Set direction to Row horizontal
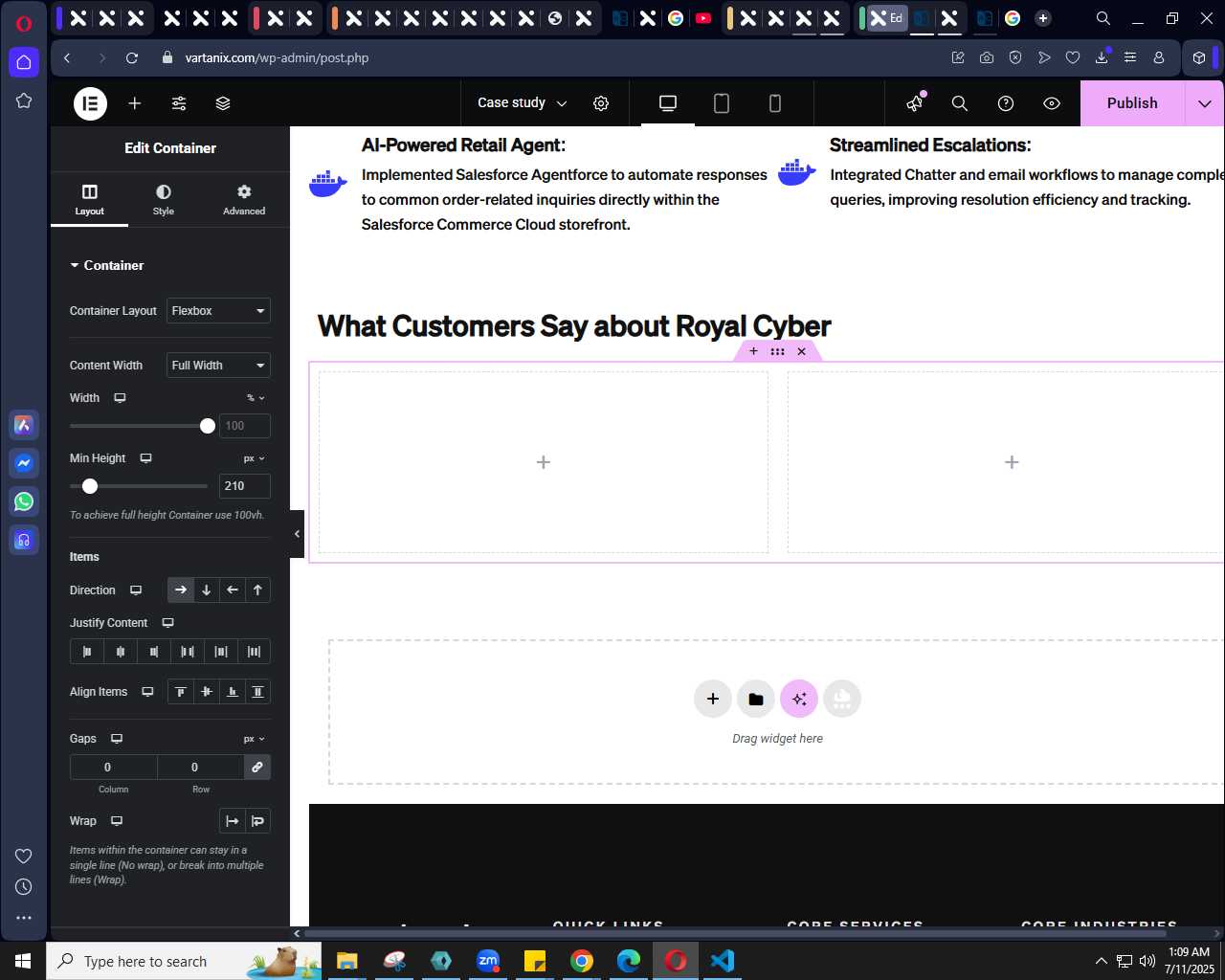This screenshot has height=980, width=1225. tap(181, 590)
